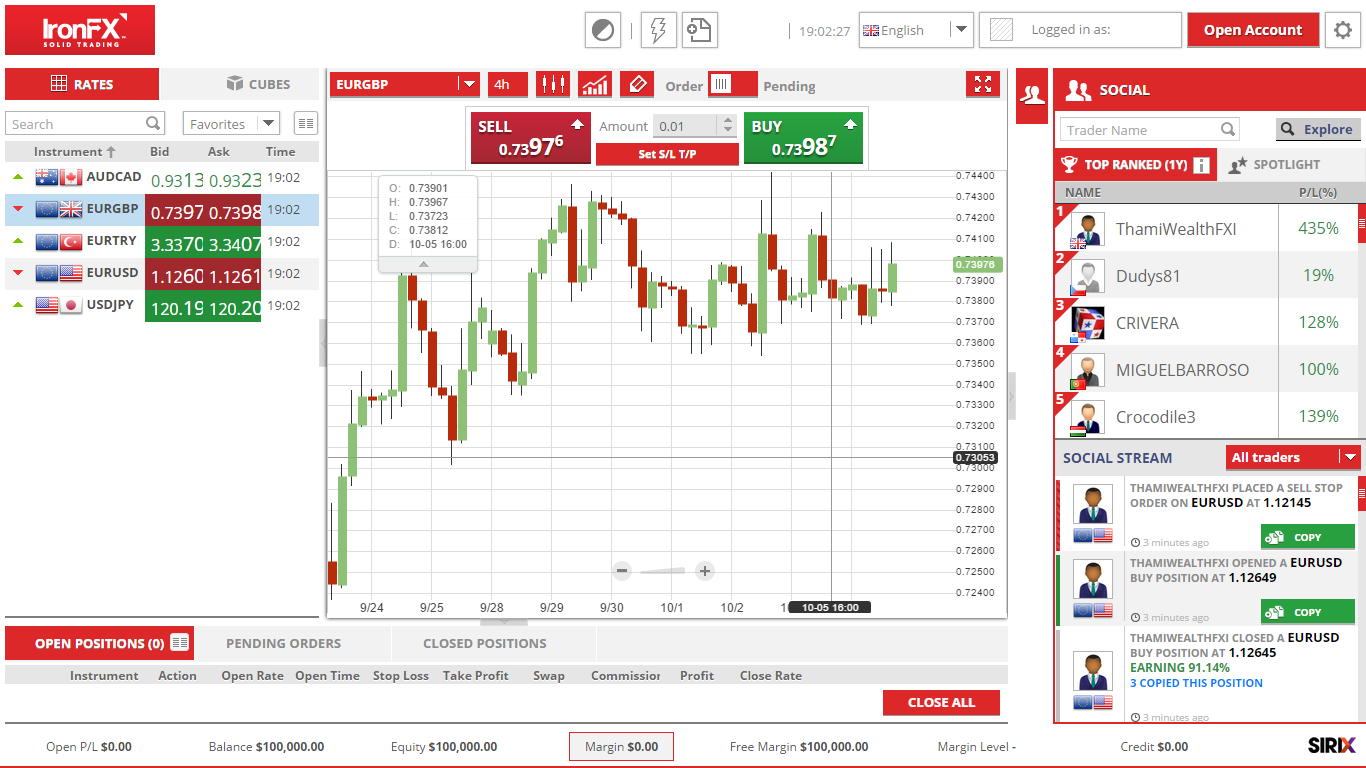
Task: Click the Set S/L T/P button
Action: coord(667,154)
